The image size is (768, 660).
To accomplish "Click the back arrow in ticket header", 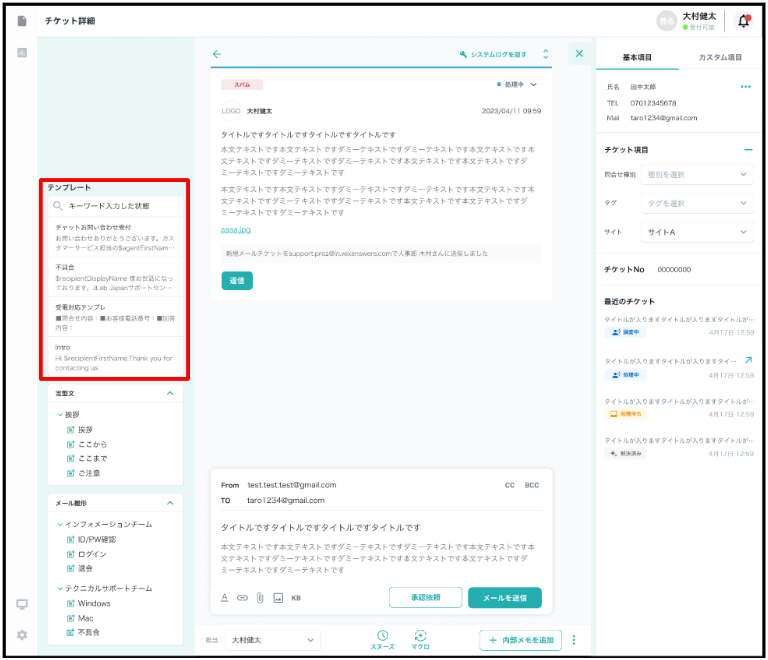I will pyautogui.click(x=217, y=54).
